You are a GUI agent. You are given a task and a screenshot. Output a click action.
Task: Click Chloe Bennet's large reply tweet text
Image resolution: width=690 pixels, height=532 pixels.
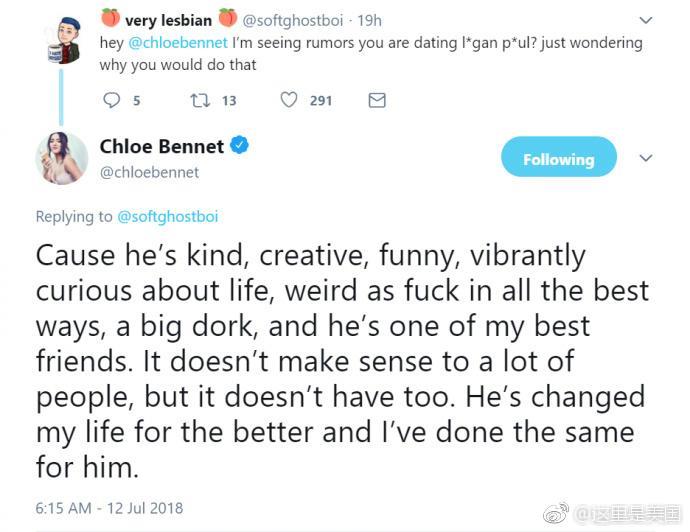coord(340,360)
